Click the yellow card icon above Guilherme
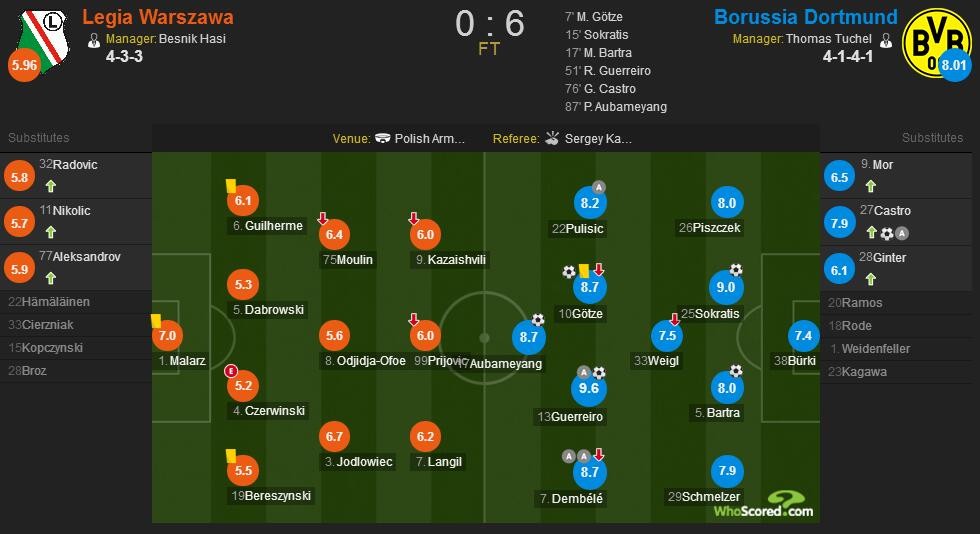 (231, 186)
